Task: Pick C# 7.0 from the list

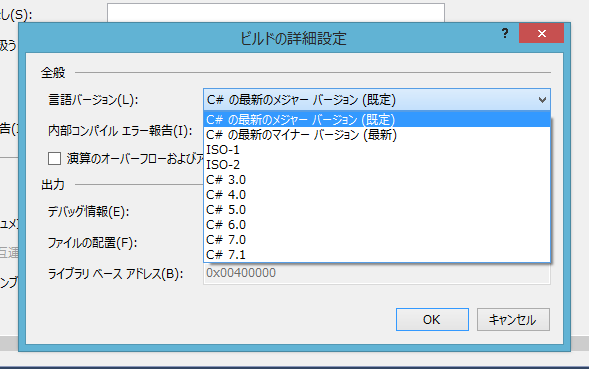Action: 377,240
